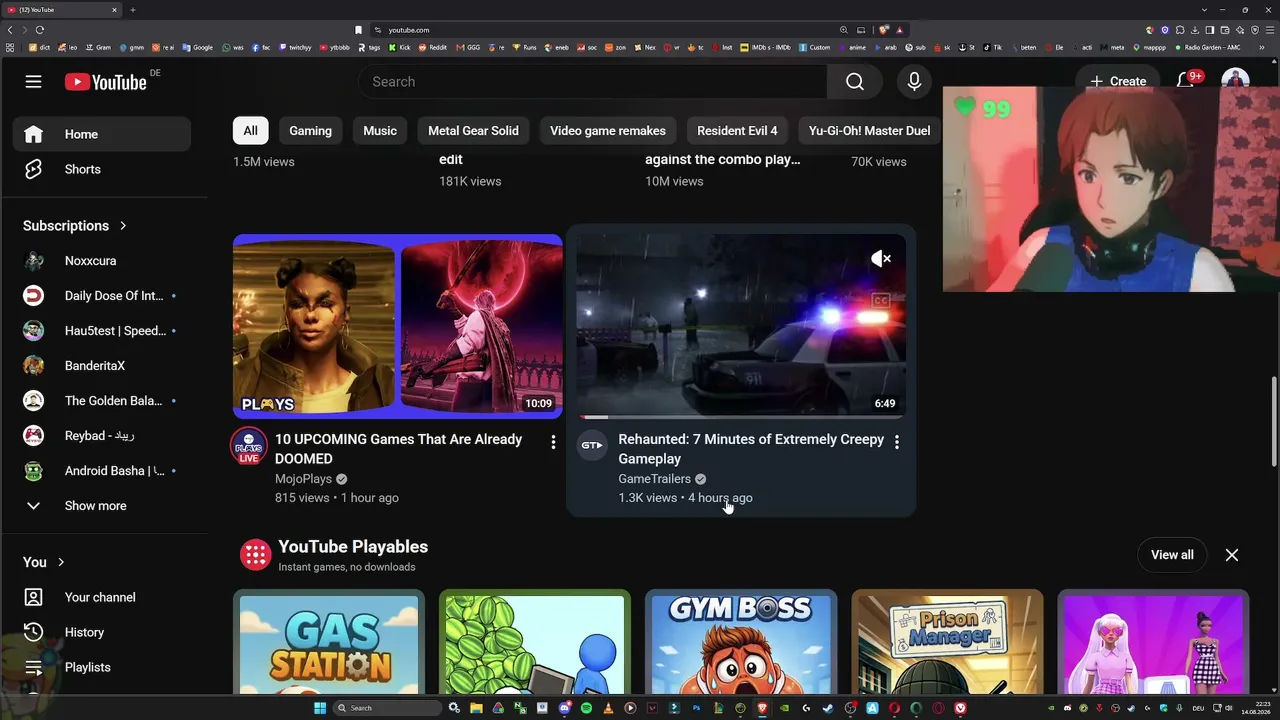Start voice search with the microphone
The width and height of the screenshot is (1280, 720).
click(914, 82)
